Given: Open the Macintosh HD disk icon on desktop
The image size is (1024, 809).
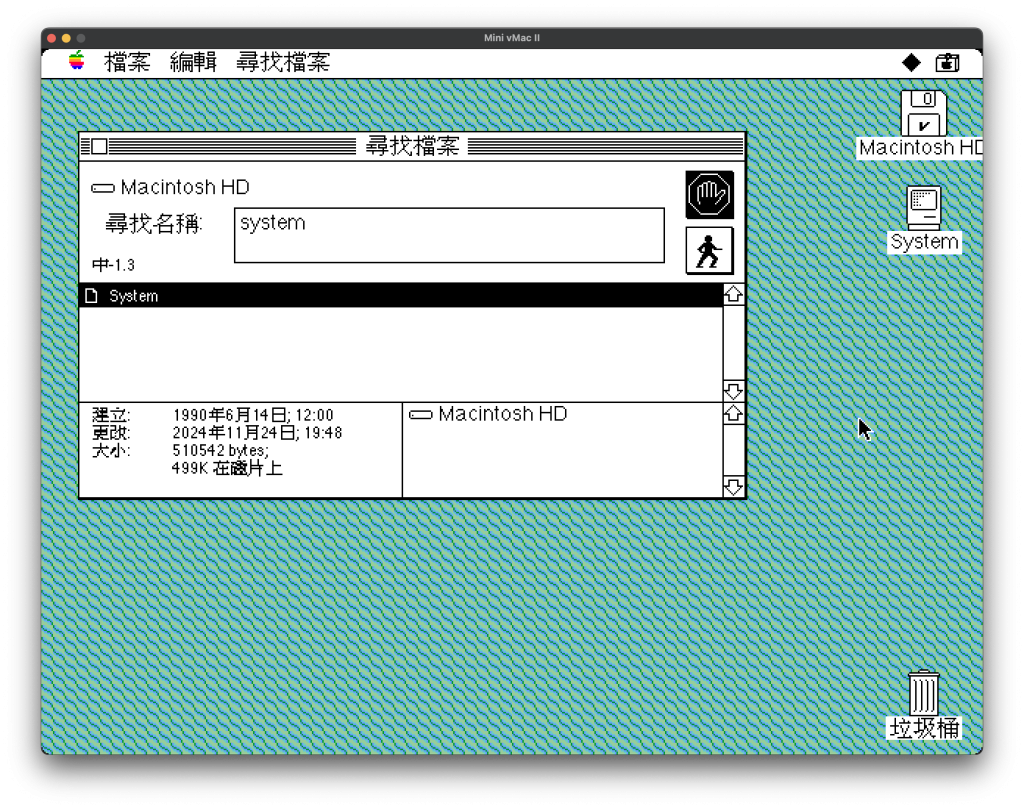Looking at the screenshot, I should tap(923, 113).
